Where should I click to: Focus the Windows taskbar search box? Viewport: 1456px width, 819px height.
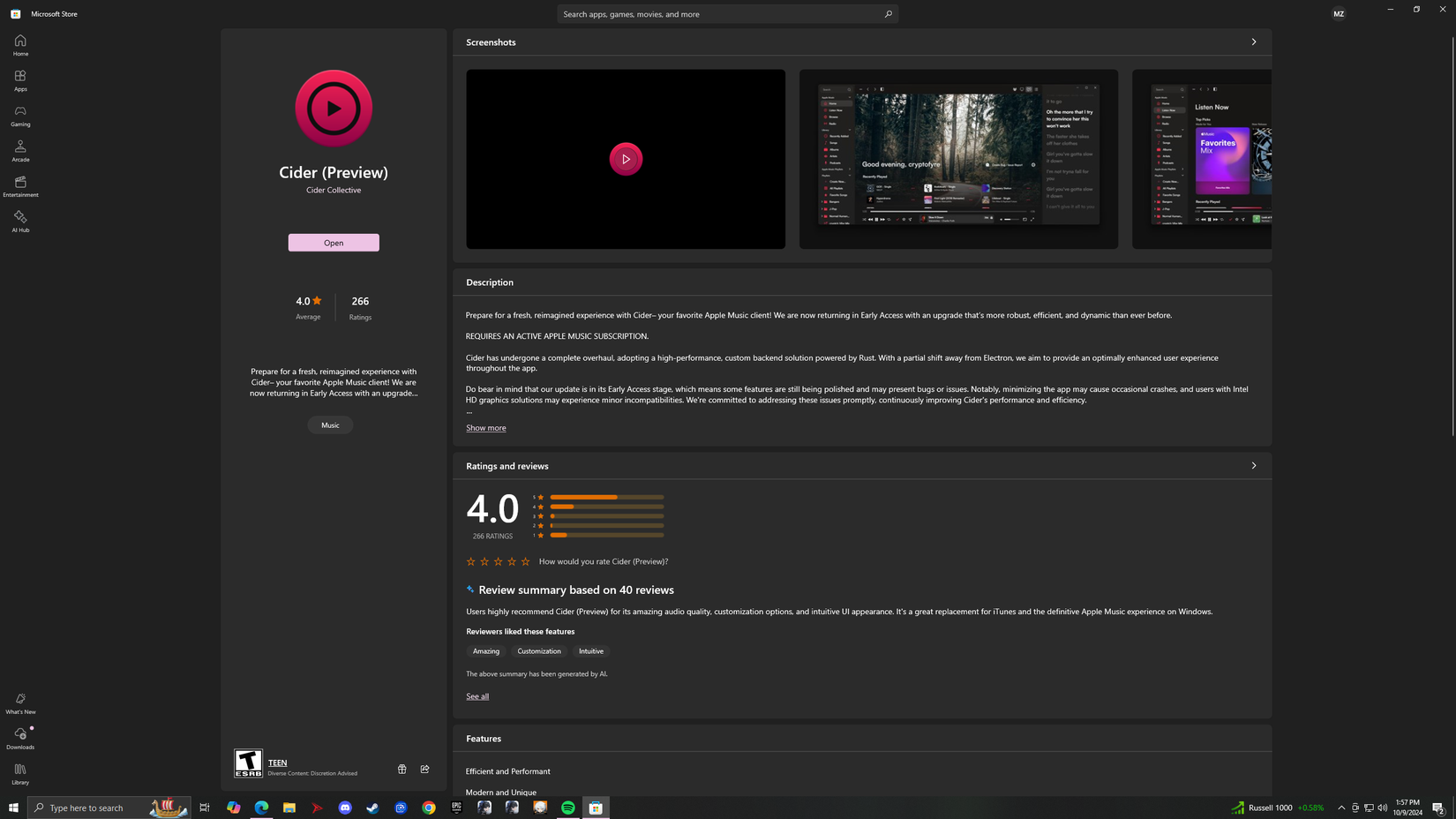click(109, 808)
